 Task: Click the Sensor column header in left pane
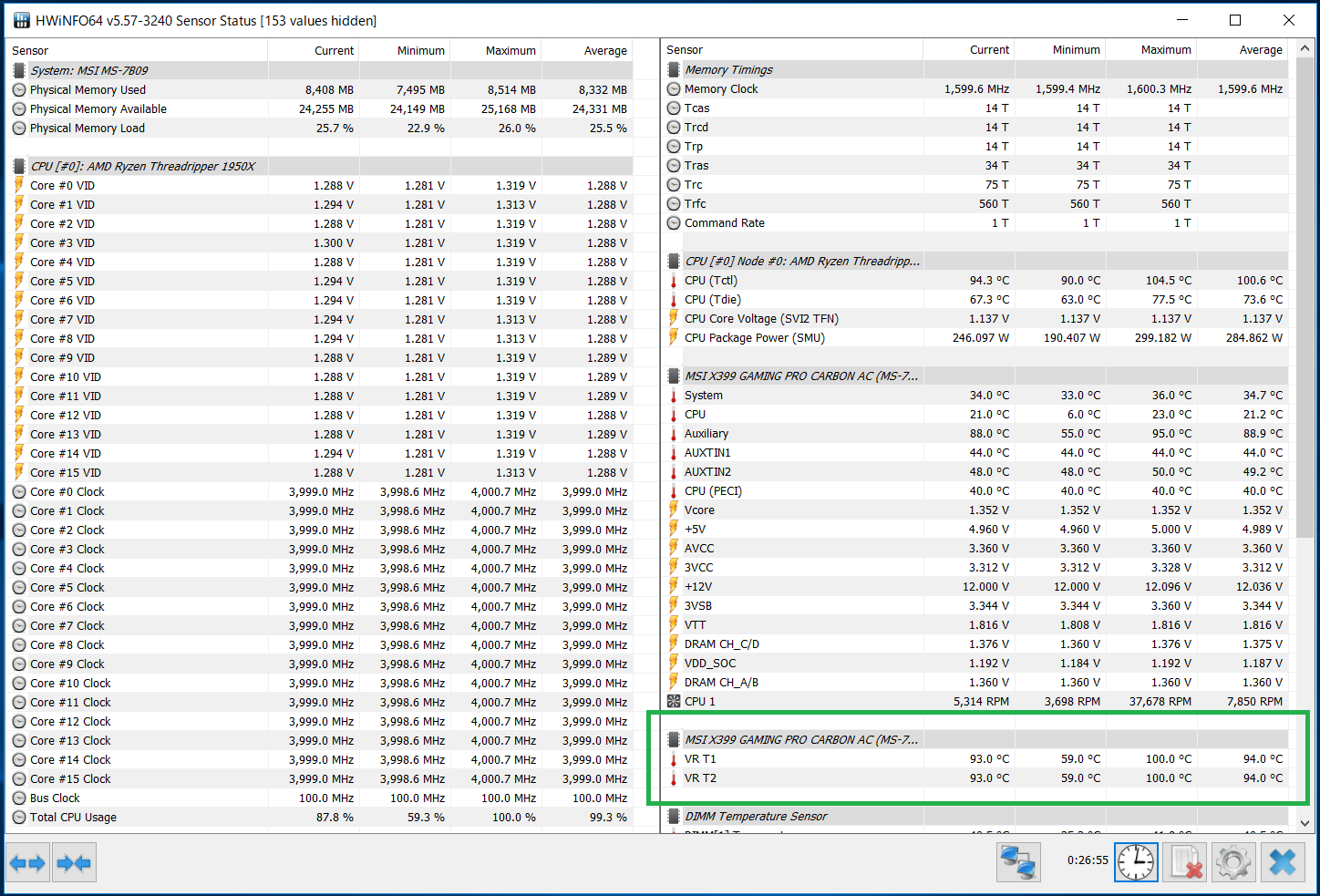tap(137, 51)
